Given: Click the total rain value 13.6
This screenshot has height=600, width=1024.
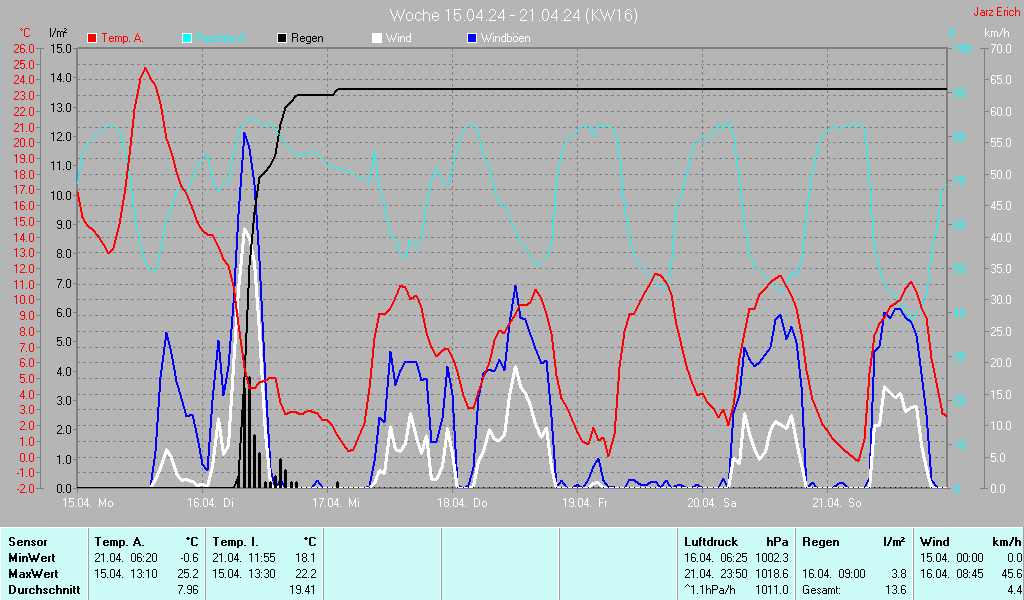Looking at the screenshot, I should [896, 590].
